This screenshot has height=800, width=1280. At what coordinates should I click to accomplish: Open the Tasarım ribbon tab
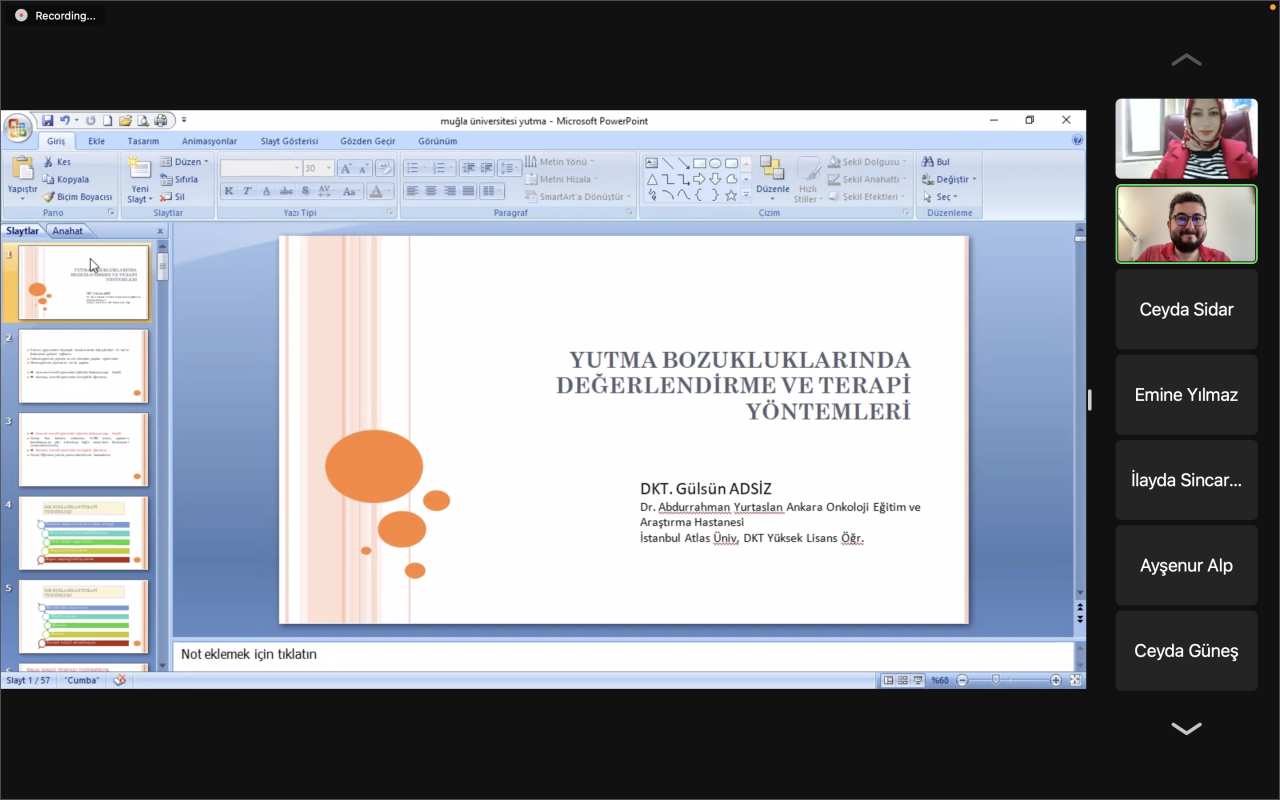(143, 141)
